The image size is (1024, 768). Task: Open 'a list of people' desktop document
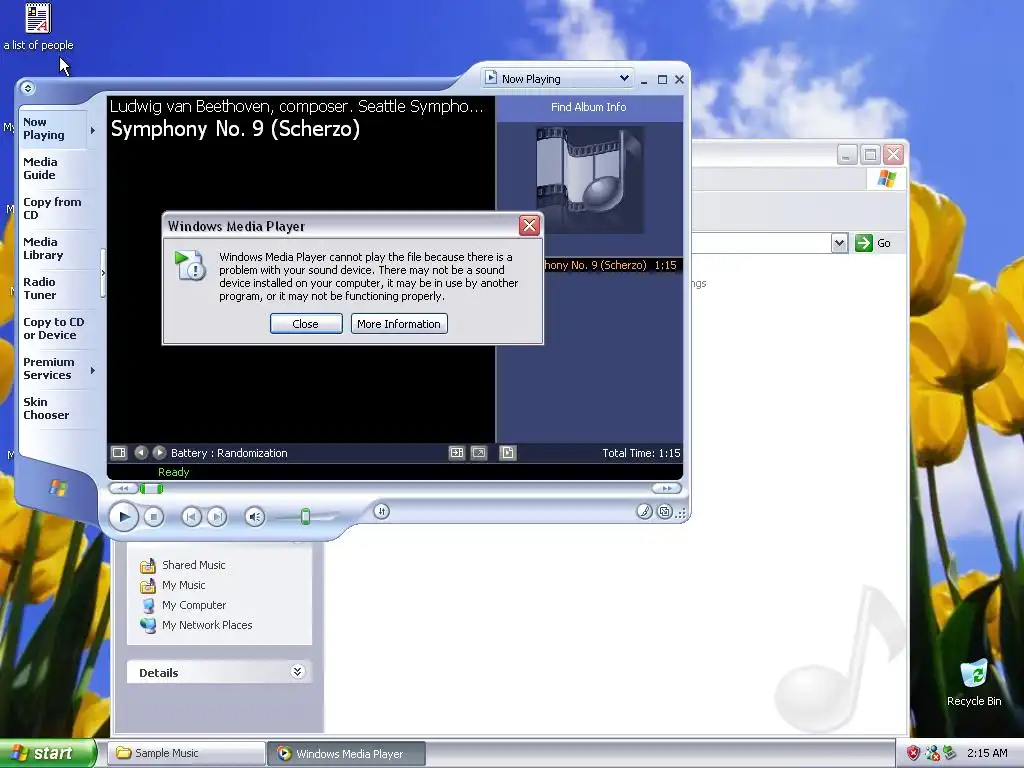pyautogui.click(x=39, y=27)
